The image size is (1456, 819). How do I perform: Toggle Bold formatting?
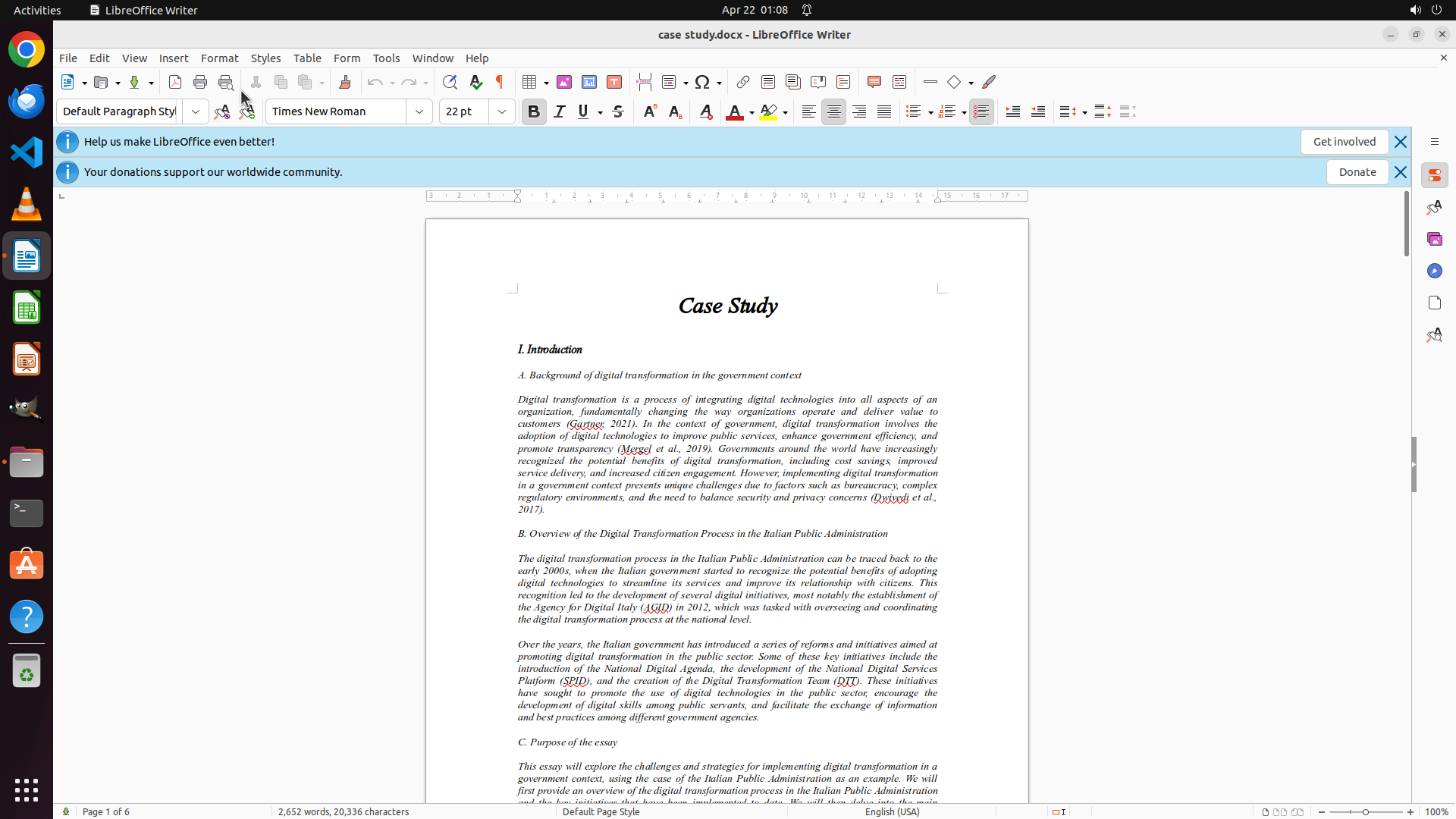(x=534, y=111)
